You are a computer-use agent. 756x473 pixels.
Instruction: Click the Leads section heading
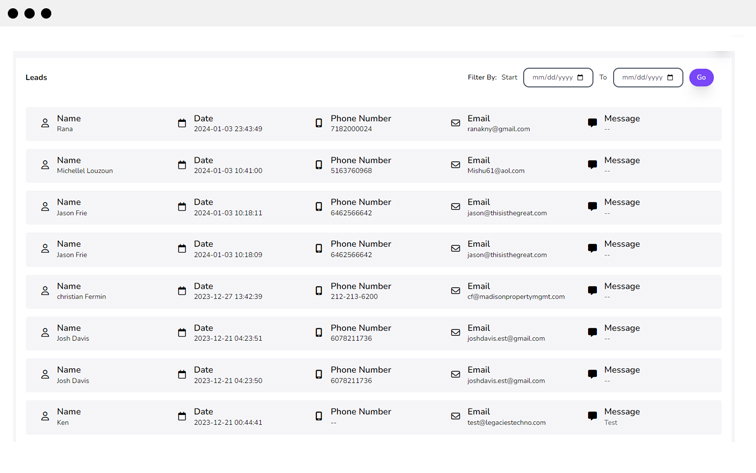pyautogui.click(x=36, y=77)
